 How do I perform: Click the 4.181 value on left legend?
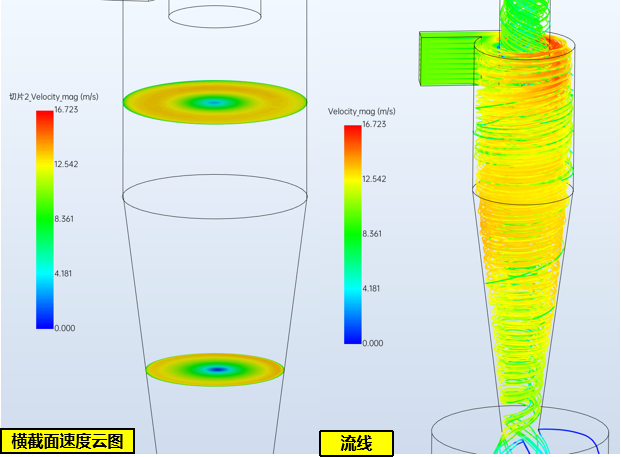tap(64, 273)
